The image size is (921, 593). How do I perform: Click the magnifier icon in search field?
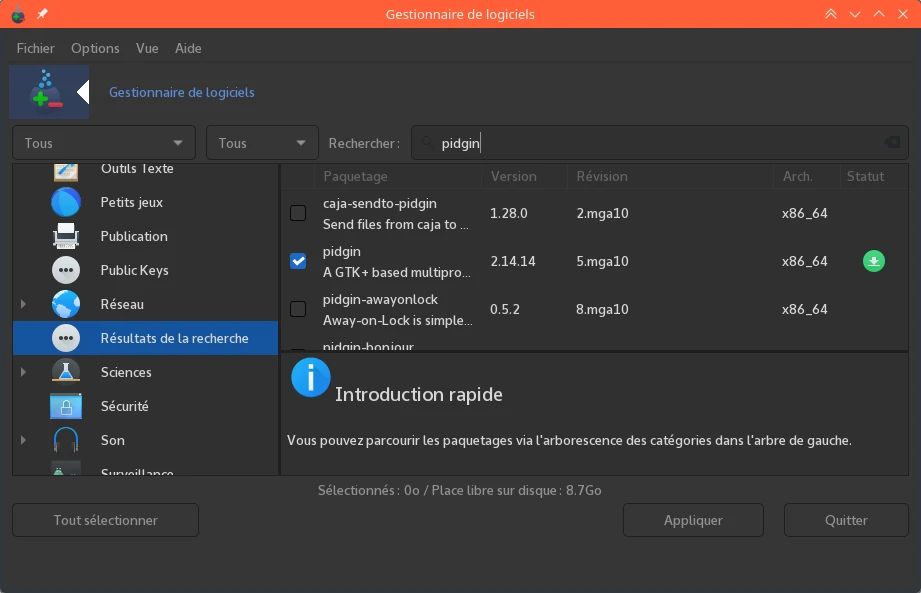[x=427, y=143]
